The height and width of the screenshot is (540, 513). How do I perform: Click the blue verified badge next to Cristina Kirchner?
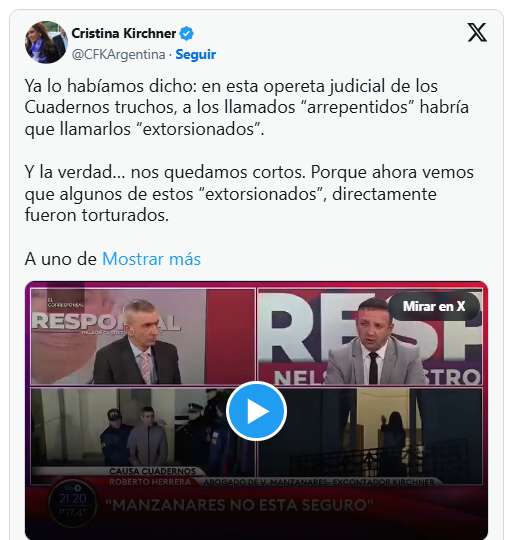[187, 33]
